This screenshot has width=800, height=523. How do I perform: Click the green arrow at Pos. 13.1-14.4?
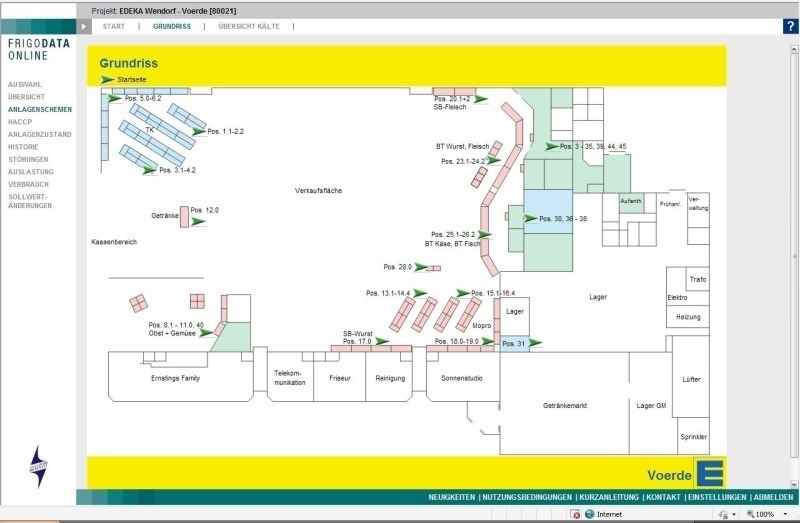pyautogui.click(x=420, y=293)
